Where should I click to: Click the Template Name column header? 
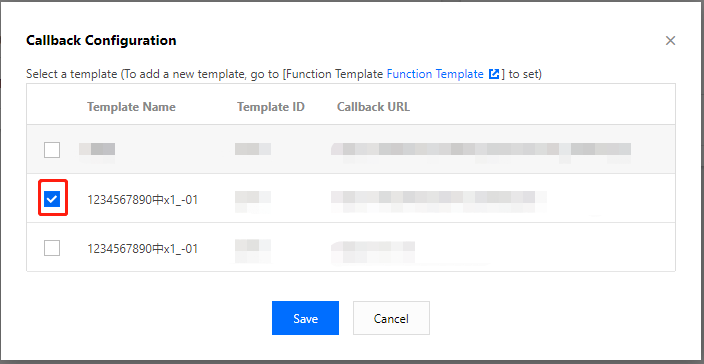(131, 107)
